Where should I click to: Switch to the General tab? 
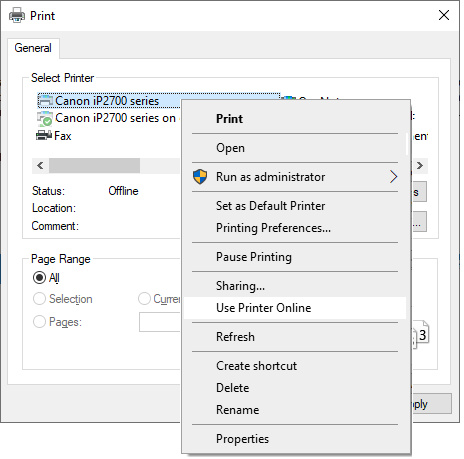tap(33, 48)
